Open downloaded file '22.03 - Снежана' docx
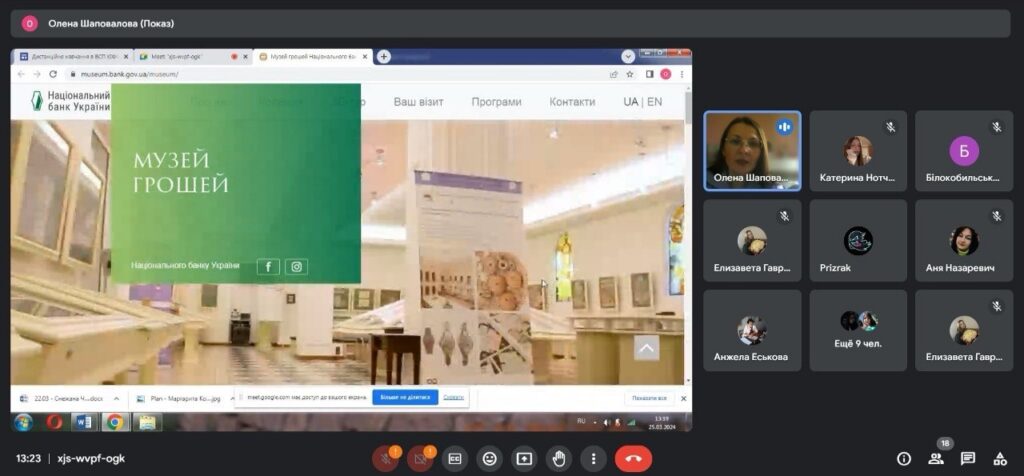Screen dimensions: 1024x476 point(62,398)
